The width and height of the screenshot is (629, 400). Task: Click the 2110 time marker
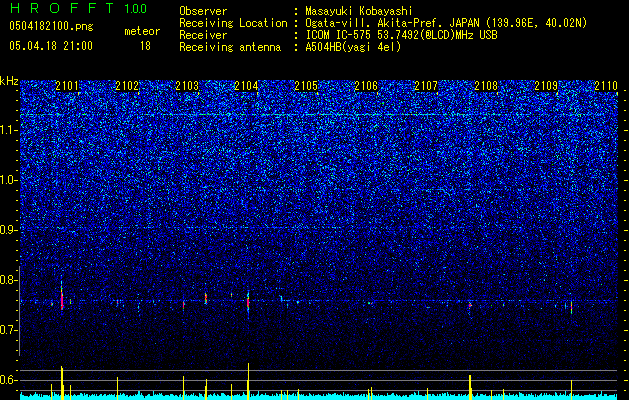click(606, 86)
